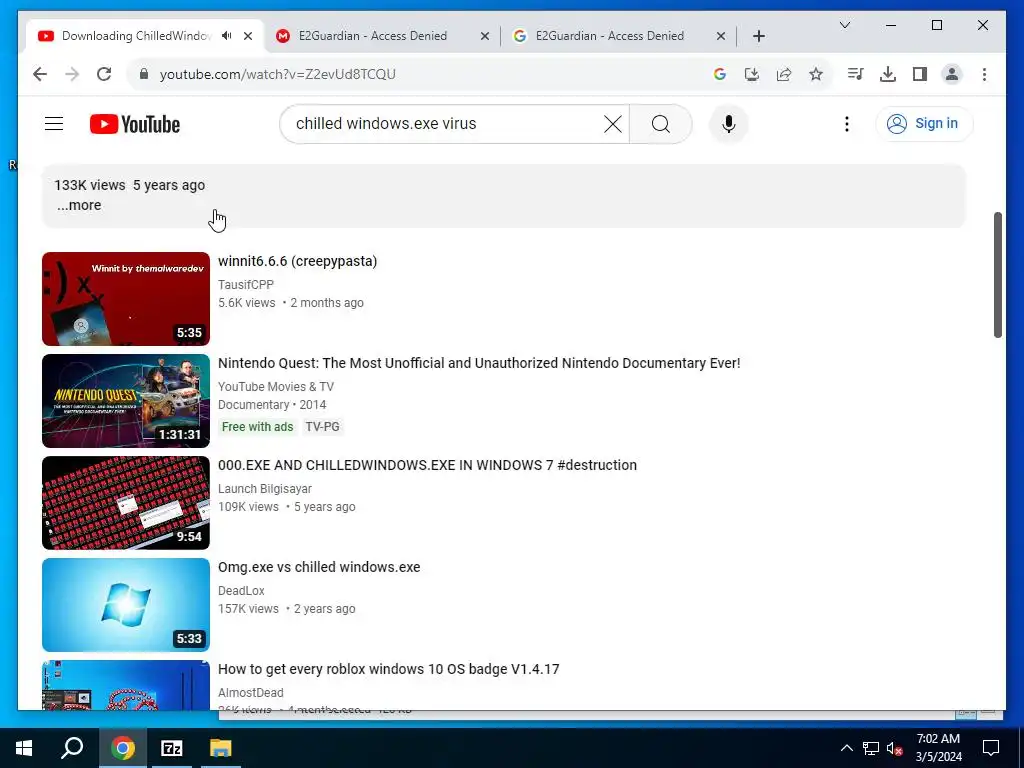Open the winnit6.6.6 video thumbnail
1024x768 pixels.
coord(126,299)
